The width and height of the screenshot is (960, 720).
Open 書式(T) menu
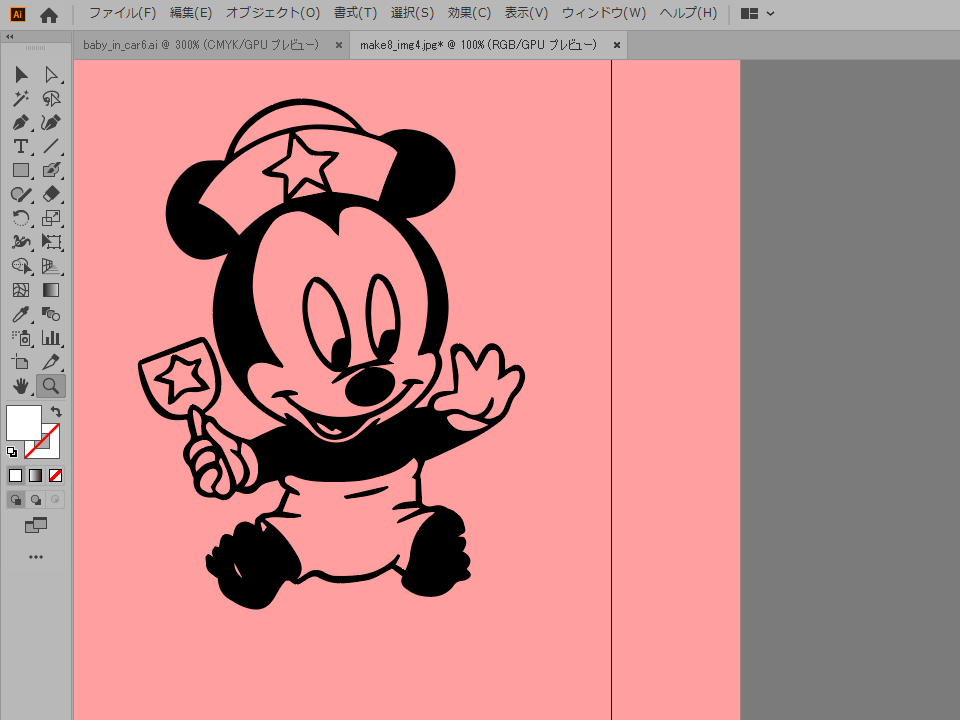[355, 13]
